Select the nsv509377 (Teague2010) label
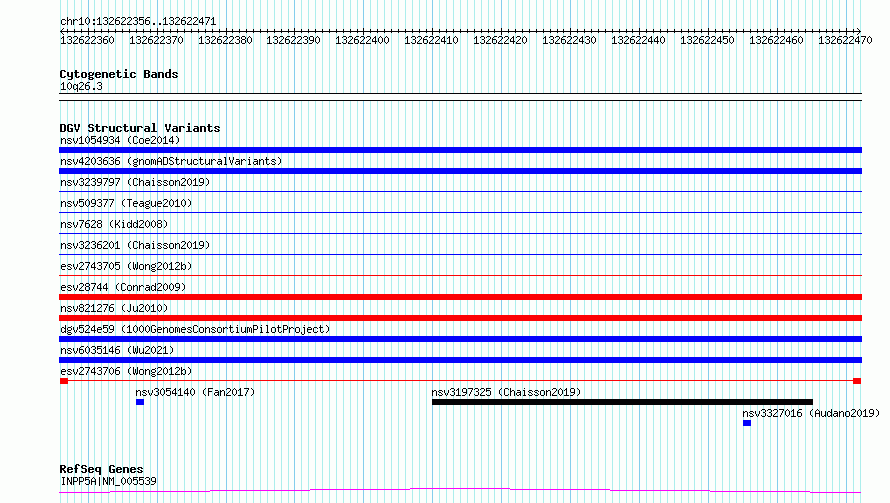The height and width of the screenshot is (503, 890). (126, 203)
